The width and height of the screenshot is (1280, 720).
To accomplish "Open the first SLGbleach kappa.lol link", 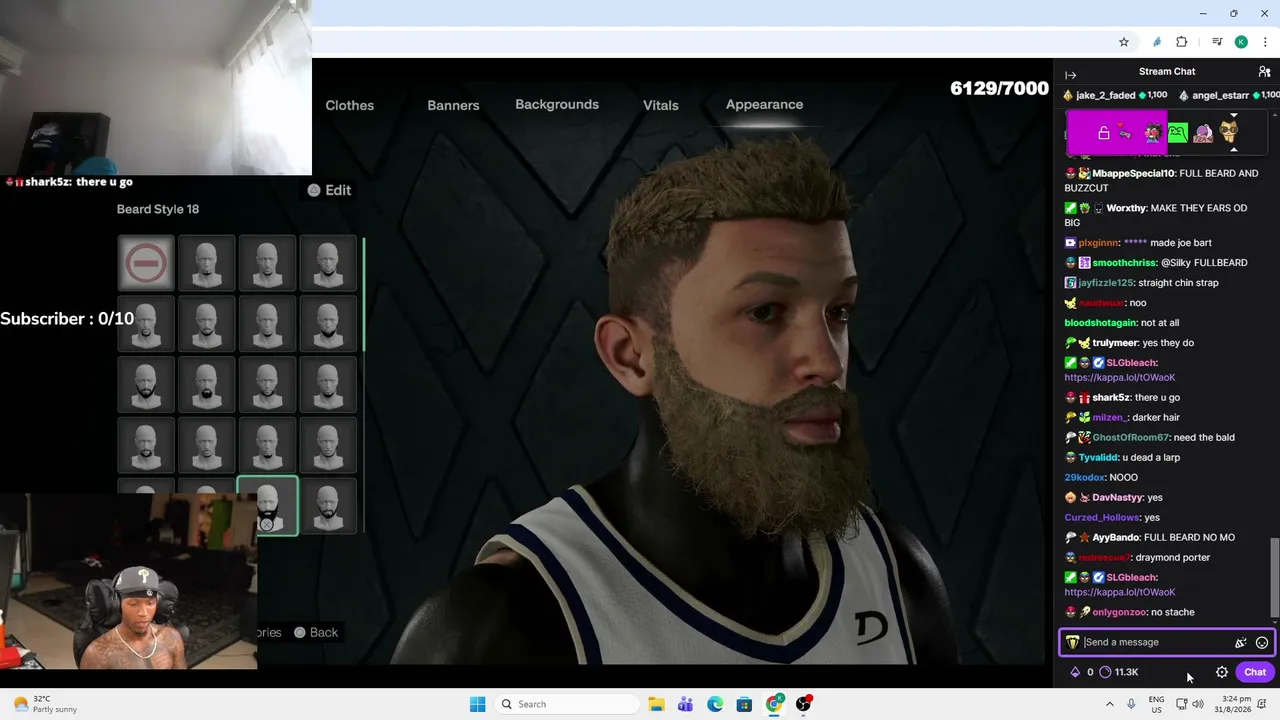I will click(1119, 378).
